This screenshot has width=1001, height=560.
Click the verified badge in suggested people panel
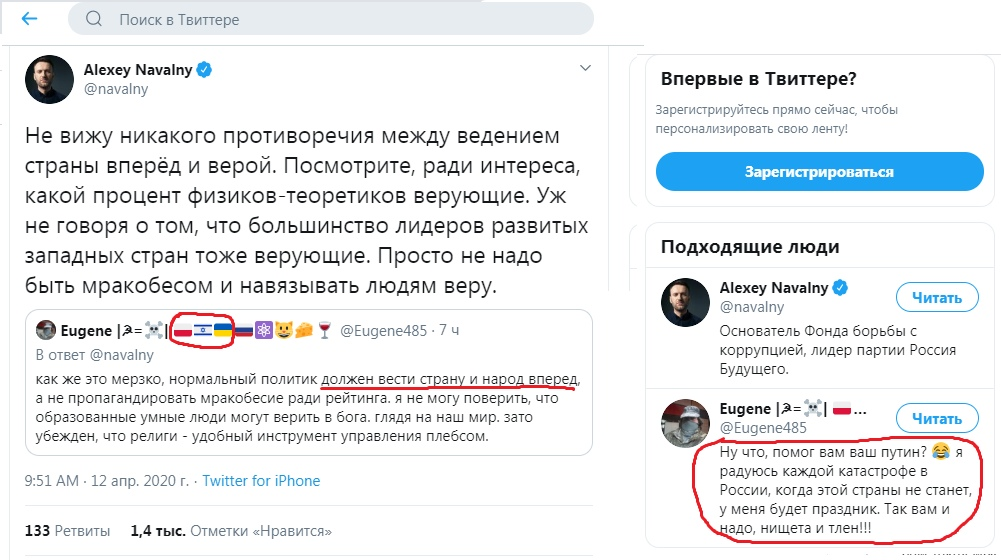click(841, 288)
